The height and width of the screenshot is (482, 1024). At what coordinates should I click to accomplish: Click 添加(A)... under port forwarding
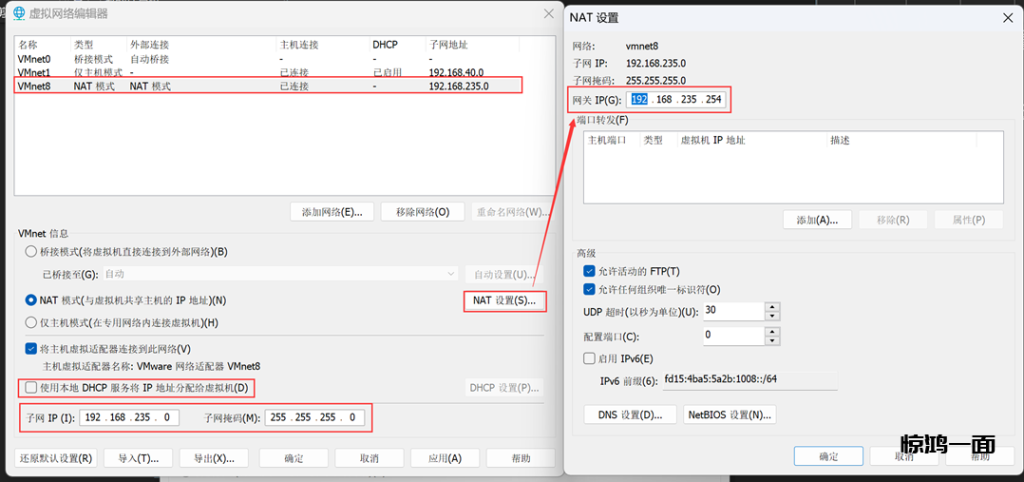pyautogui.click(x=816, y=220)
